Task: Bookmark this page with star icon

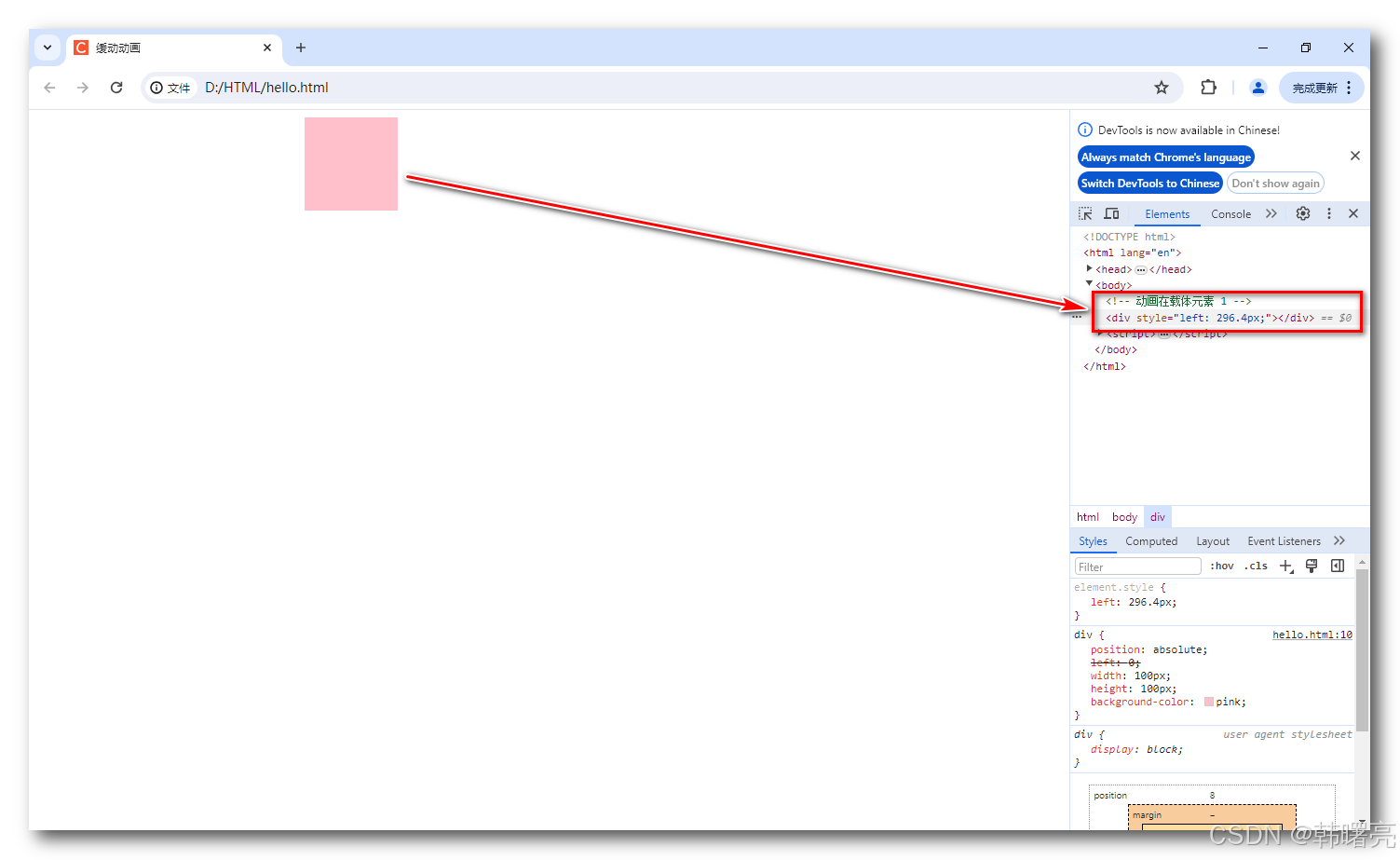Action: coord(1161,88)
